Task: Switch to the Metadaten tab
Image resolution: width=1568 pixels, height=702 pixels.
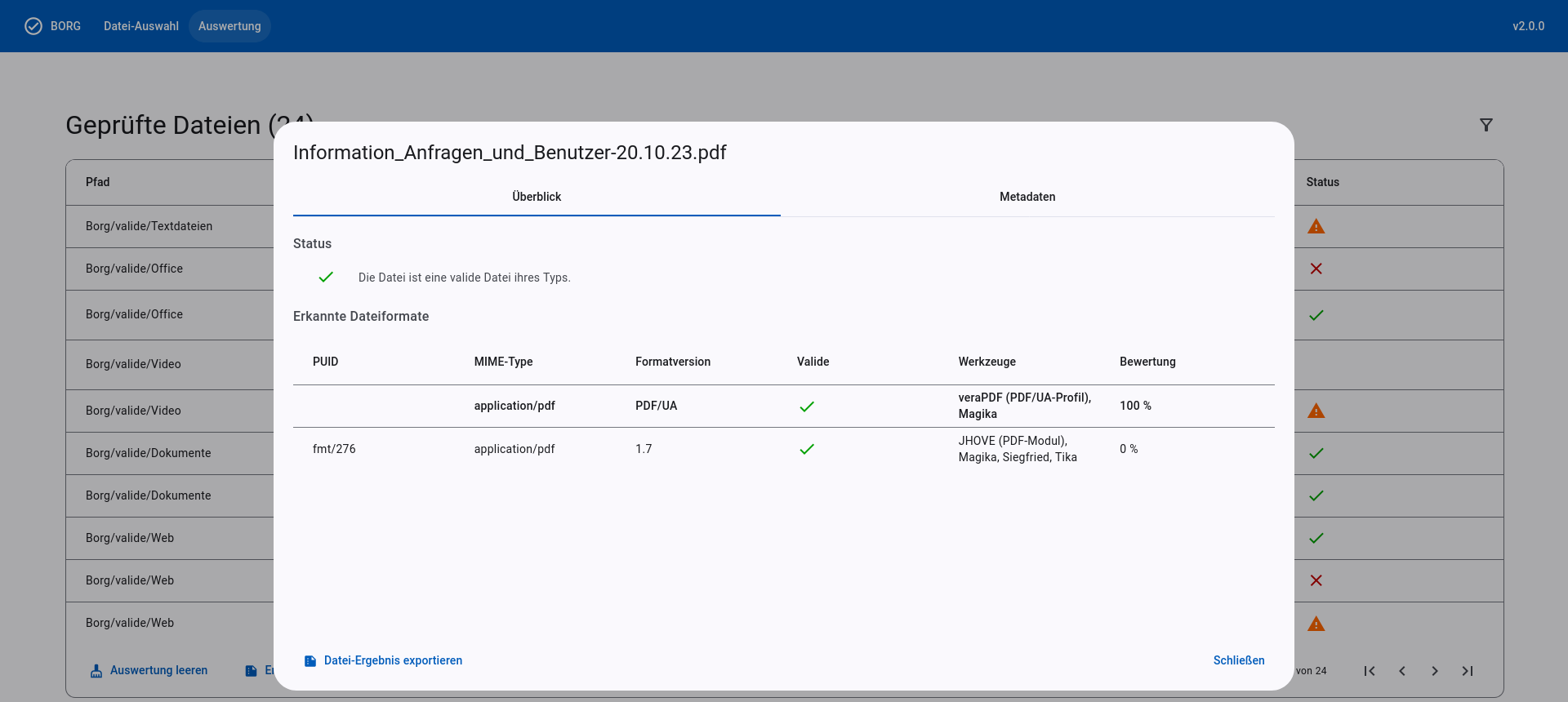Action: [x=1027, y=197]
